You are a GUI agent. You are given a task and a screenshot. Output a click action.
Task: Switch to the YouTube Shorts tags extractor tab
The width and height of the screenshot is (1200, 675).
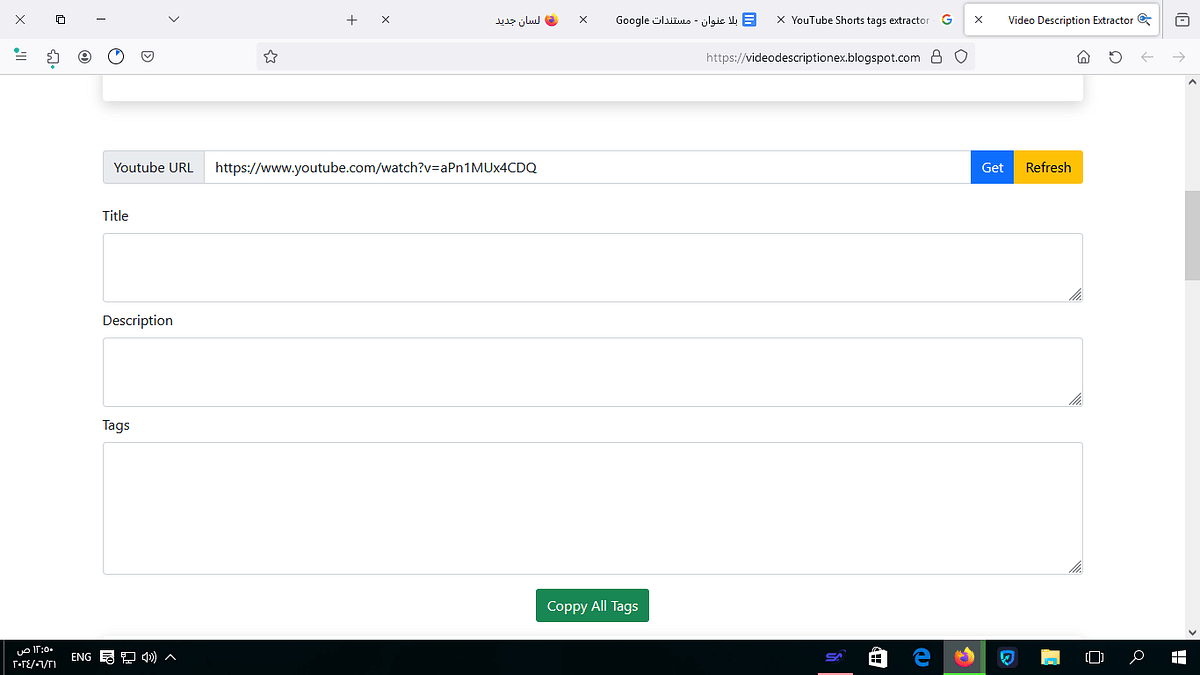click(x=860, y=19)
